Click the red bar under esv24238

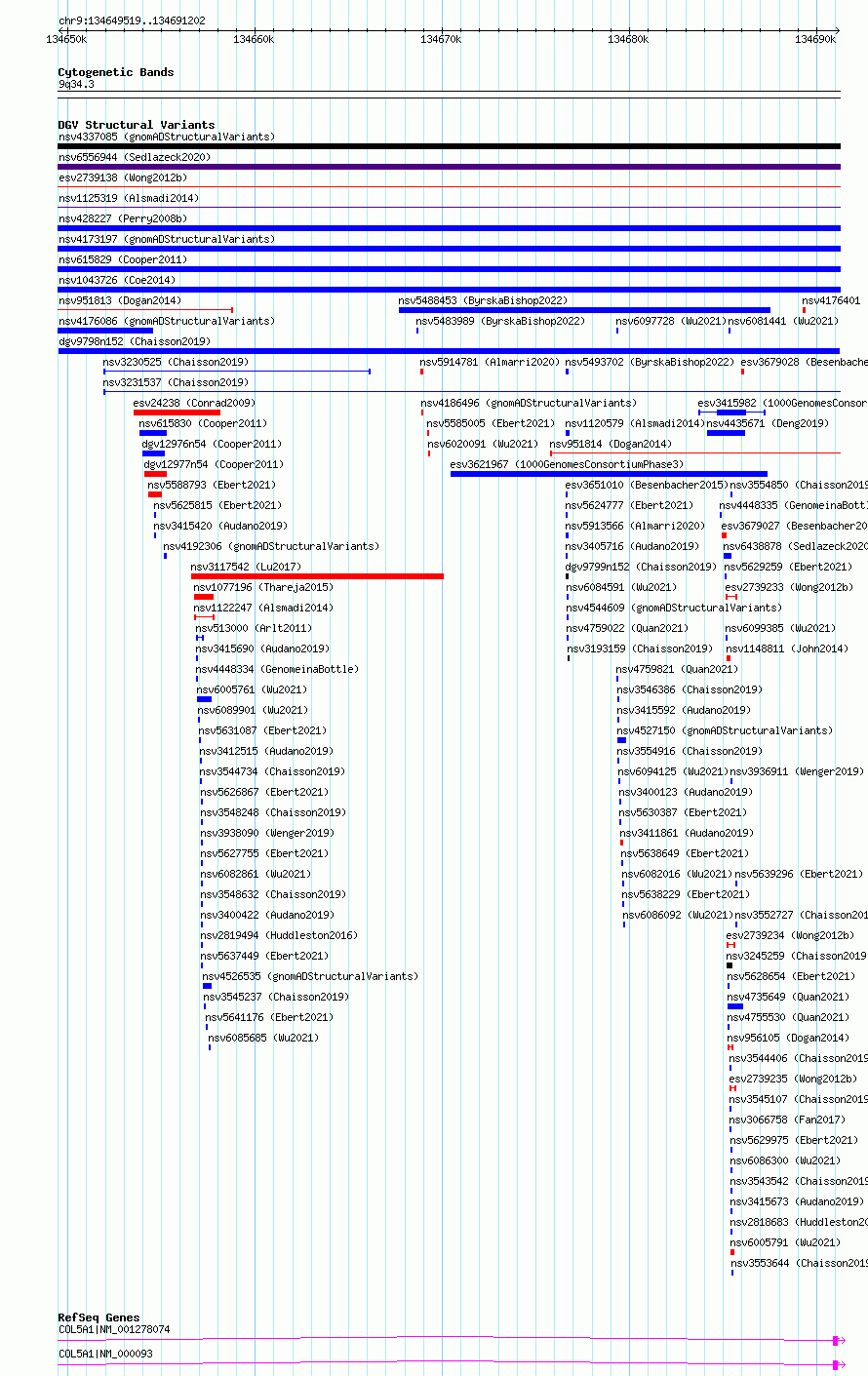[177, 413]
